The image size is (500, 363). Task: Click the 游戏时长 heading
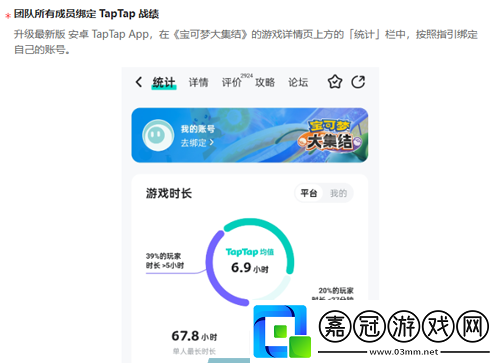click(169, 193)
